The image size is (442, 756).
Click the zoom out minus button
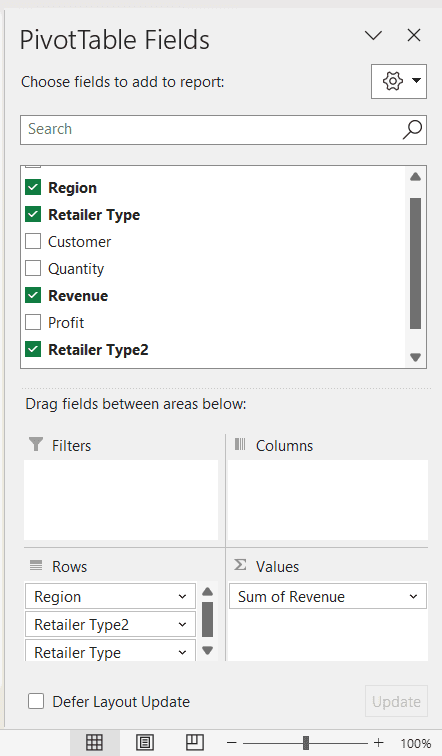click(x=232, y=743)
